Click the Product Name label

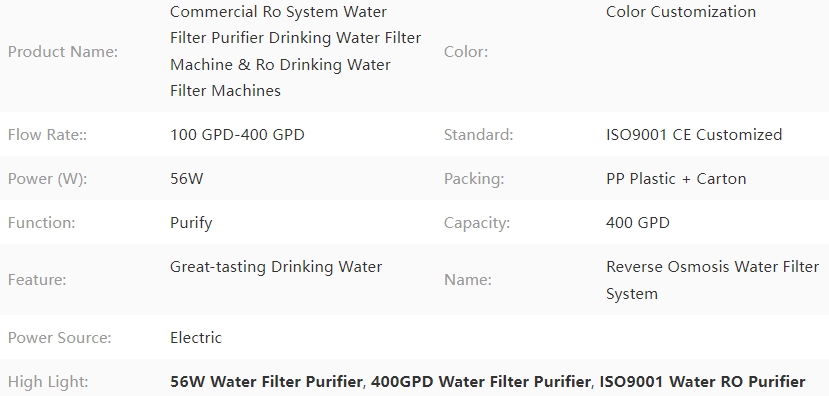(x=63, y=51)
